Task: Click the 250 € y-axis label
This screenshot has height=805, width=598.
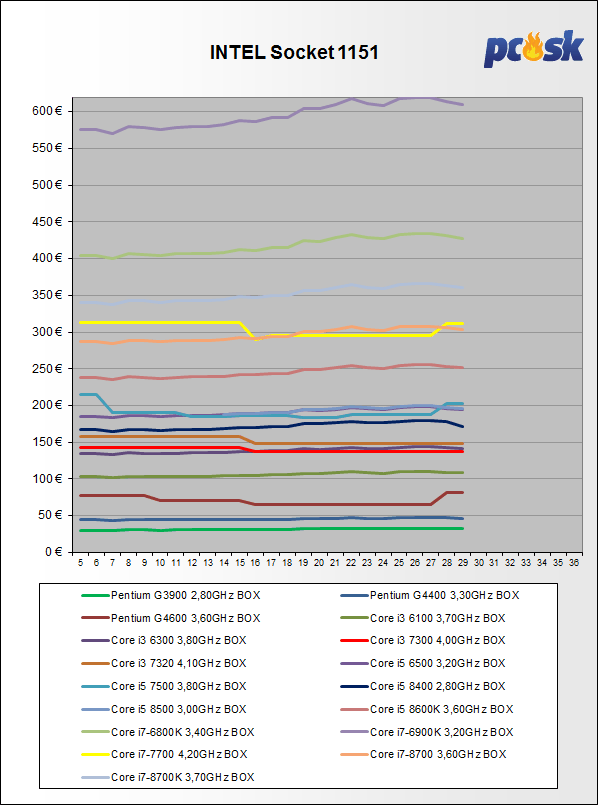Action: 47,369
